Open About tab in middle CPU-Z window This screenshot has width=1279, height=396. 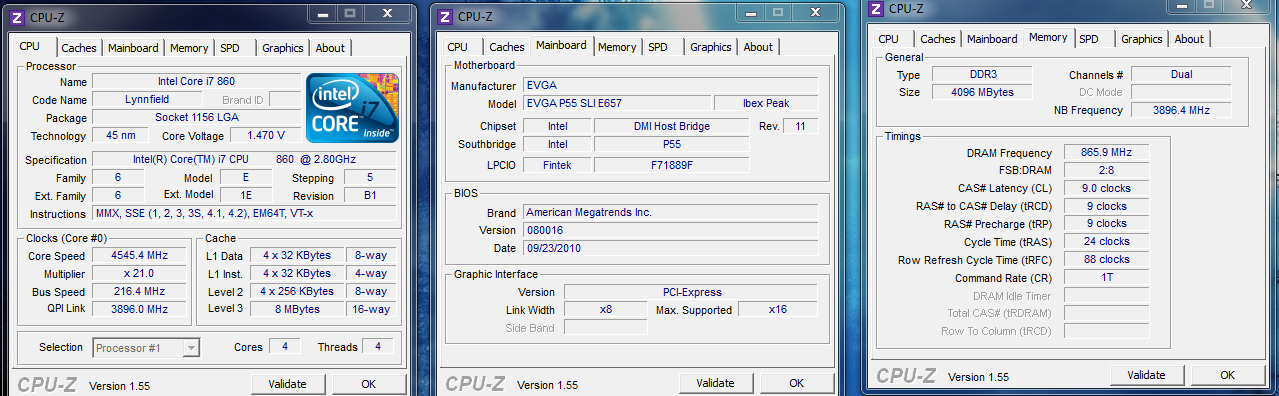coord(758,47)
